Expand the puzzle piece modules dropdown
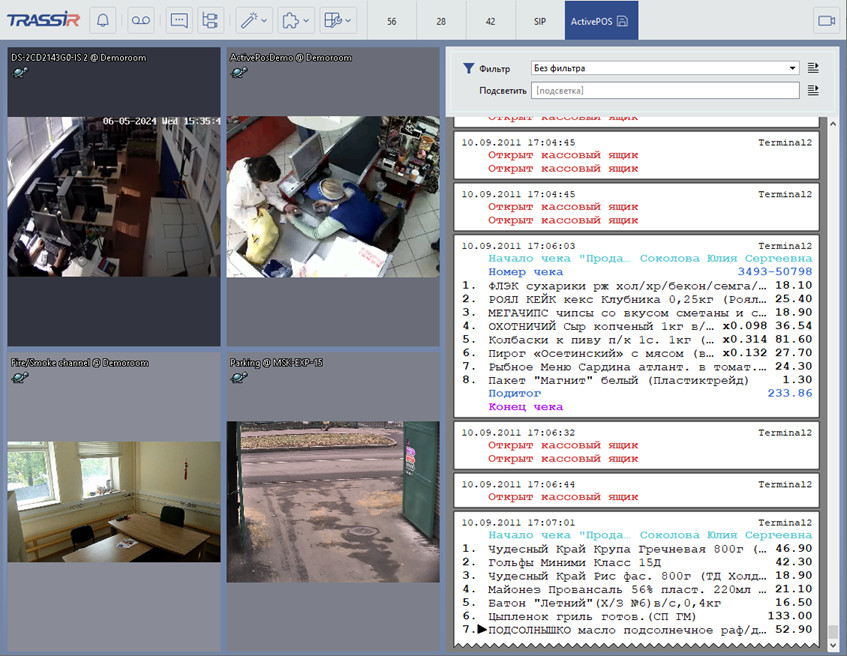The image size is (847, 656). tap(296, 20)
